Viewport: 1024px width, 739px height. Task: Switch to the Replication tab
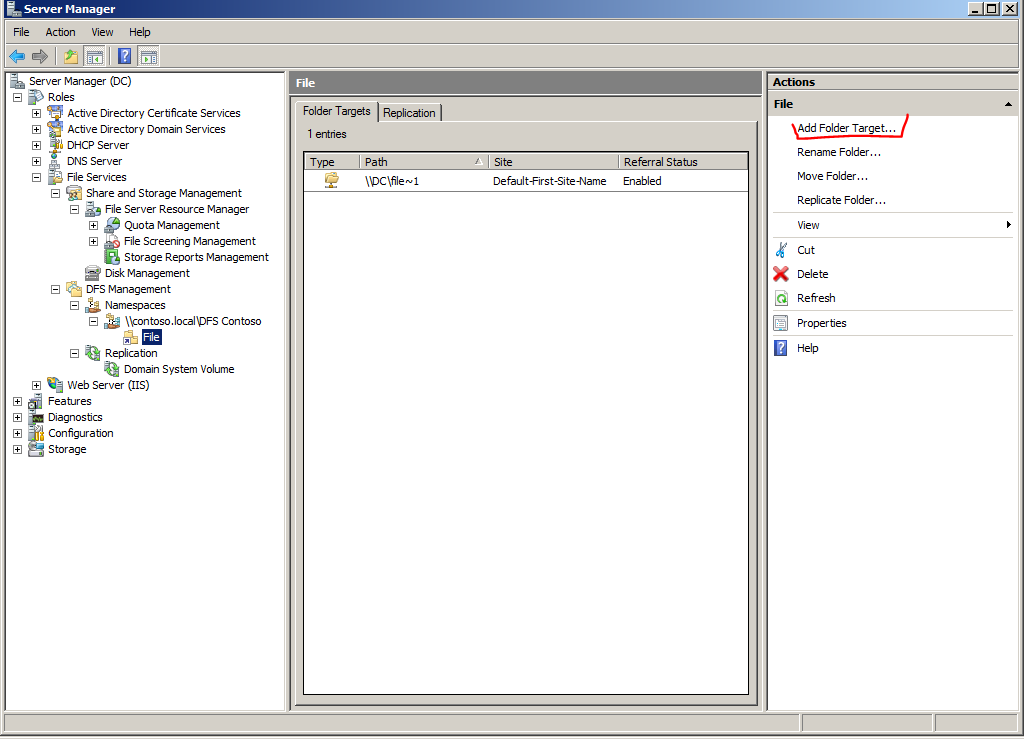click(409, 113)
